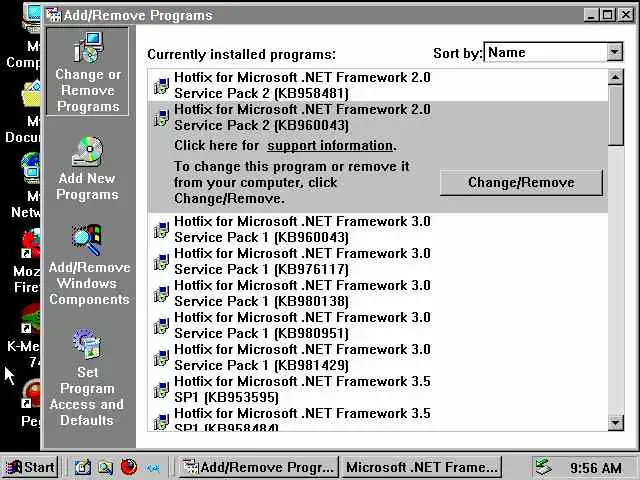Screen dimensions: 640x480
Task: Open the Sort by dropdown arrow
Action: click(x=614, y=52)
